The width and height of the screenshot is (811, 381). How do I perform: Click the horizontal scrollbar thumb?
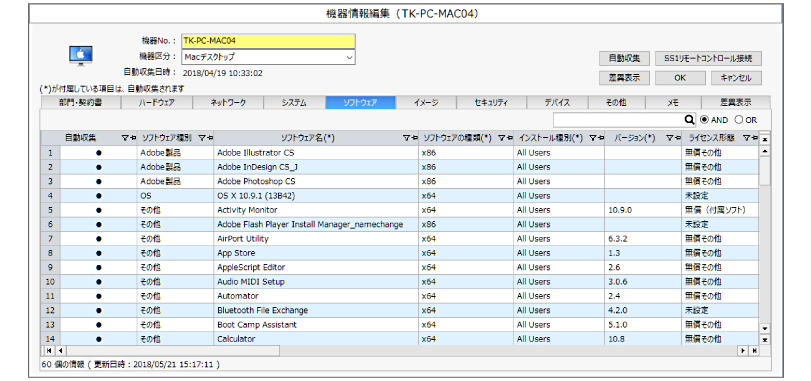pos(172,350)
